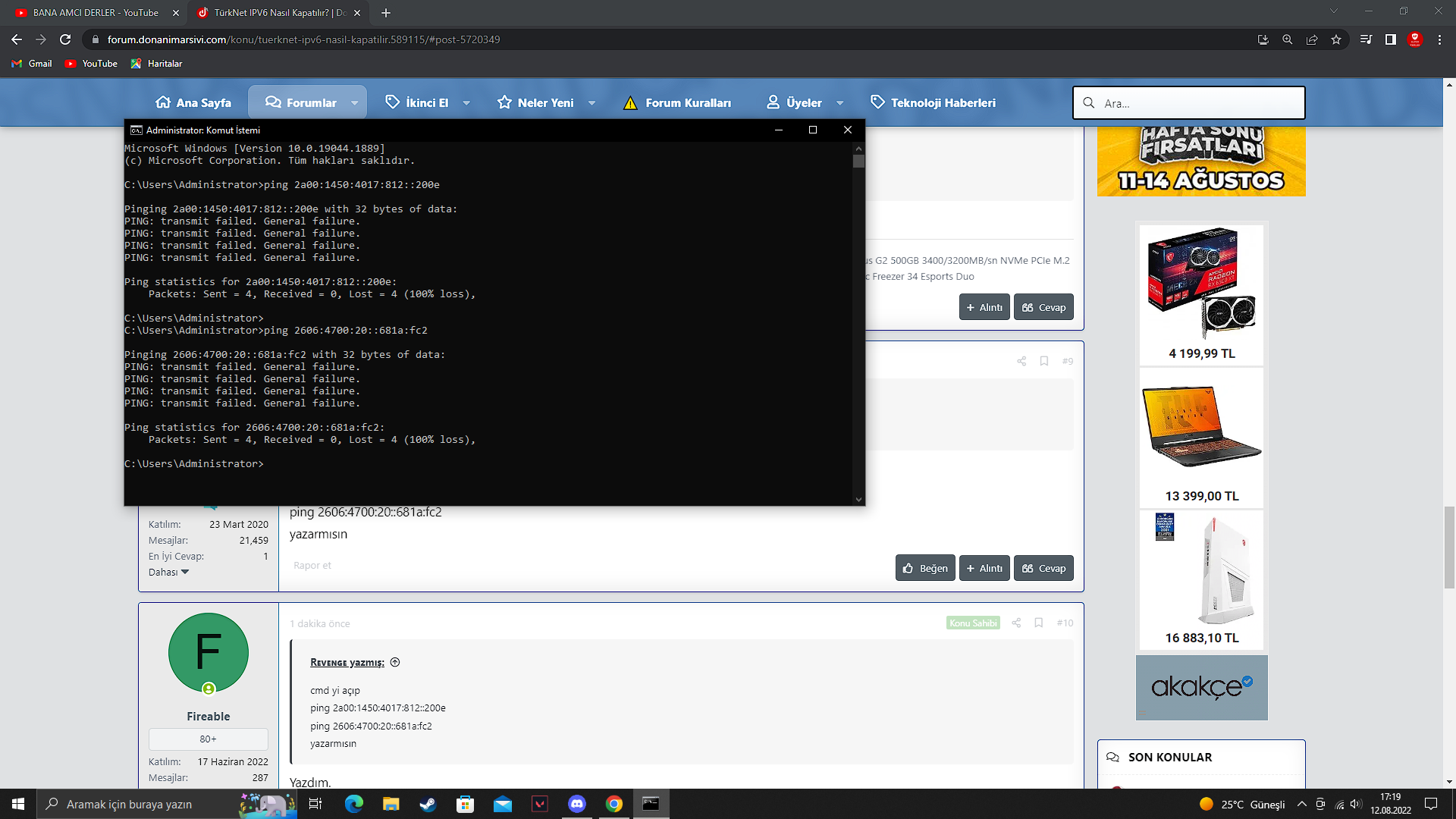Open the media control playlist icon
Image resolution: width=1456 pixels, height=819 pixels.
coord(1366,39)
